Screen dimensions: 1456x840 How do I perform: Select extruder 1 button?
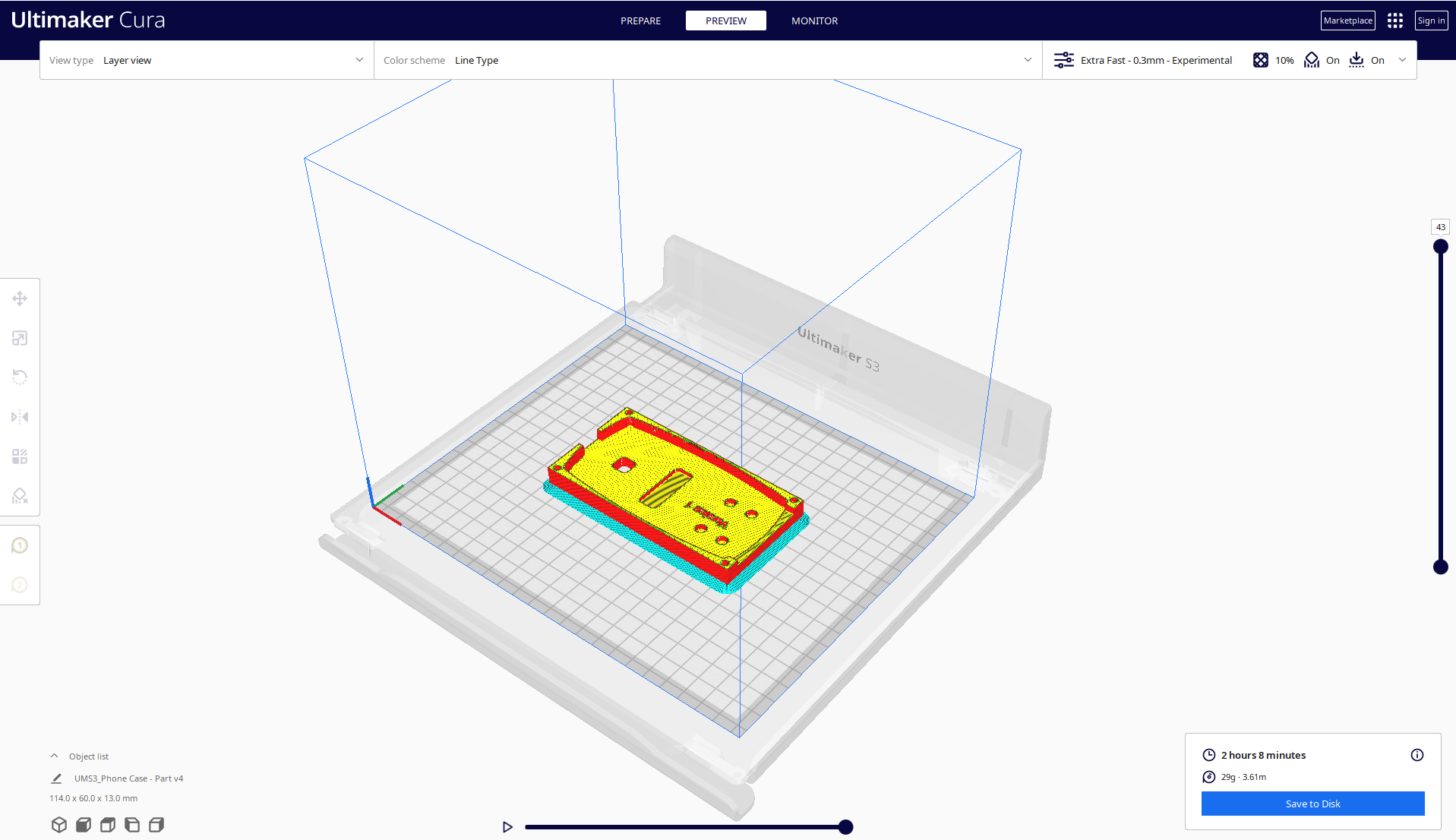[20, 545]
